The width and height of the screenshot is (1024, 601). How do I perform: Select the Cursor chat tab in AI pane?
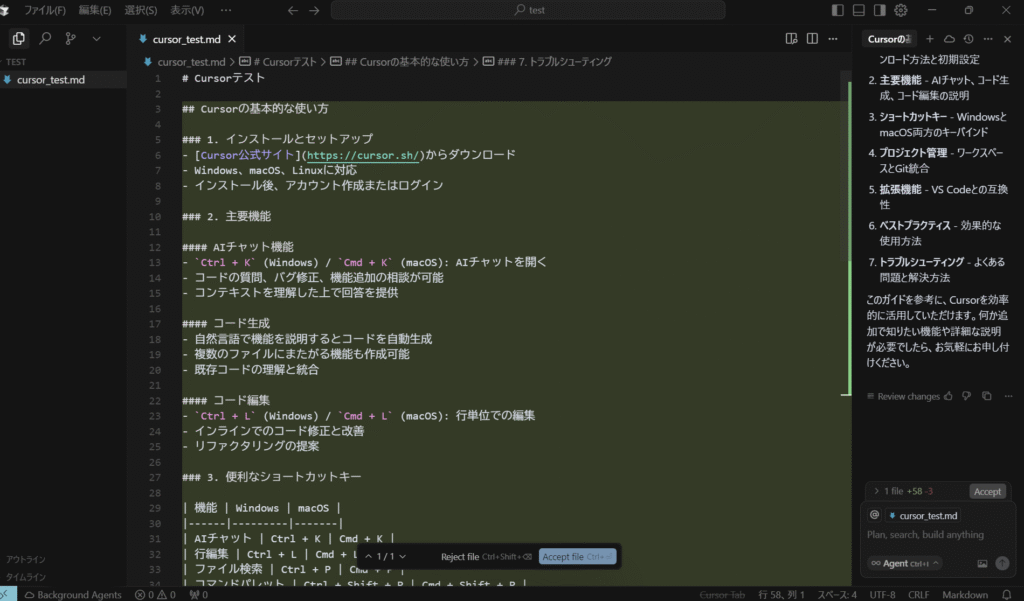point(889,39)
